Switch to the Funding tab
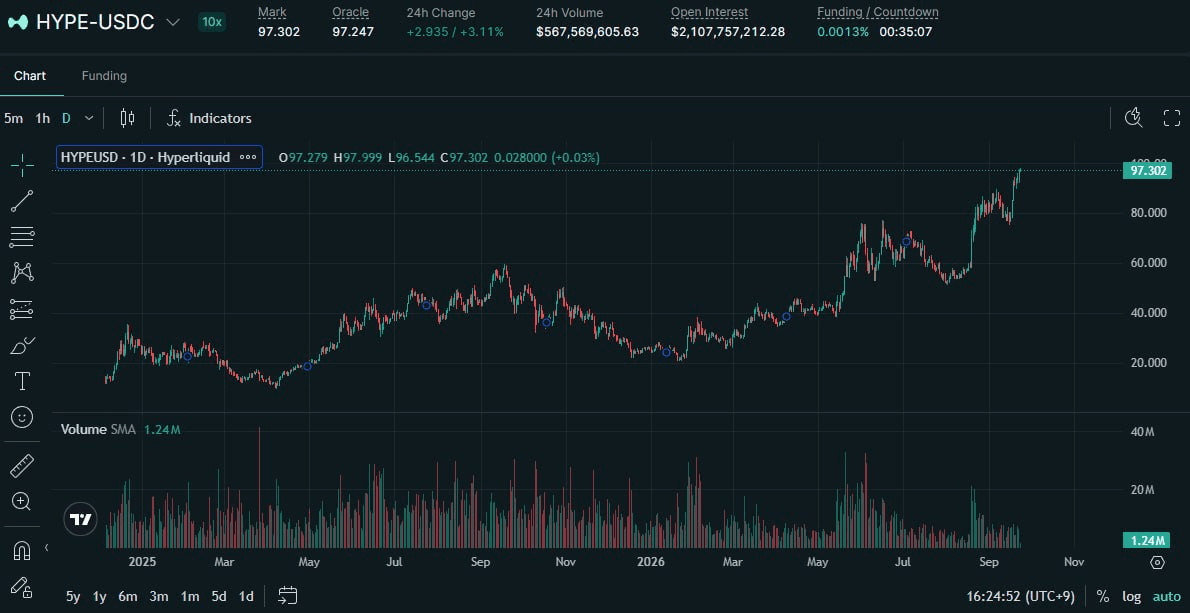 [104, 76]
